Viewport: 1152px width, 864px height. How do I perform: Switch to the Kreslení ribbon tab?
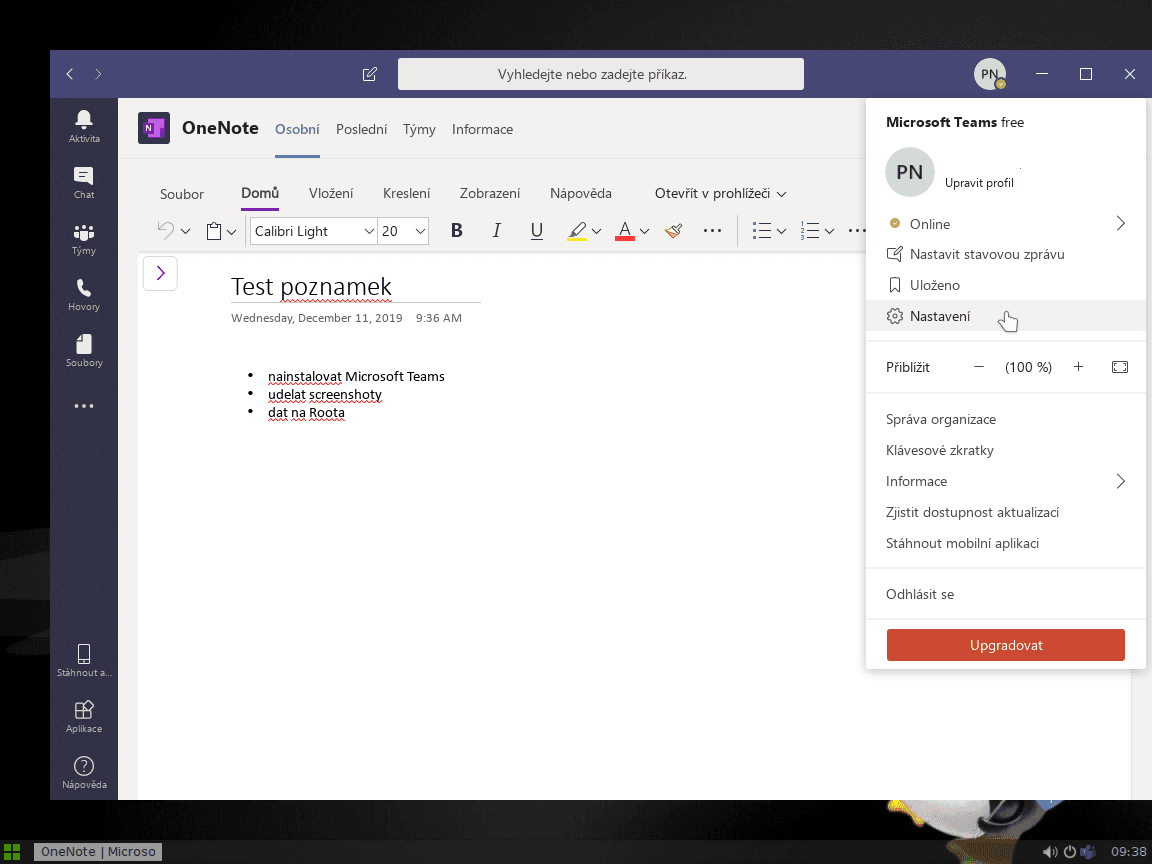pyautogui.click(x=406, y=193)
